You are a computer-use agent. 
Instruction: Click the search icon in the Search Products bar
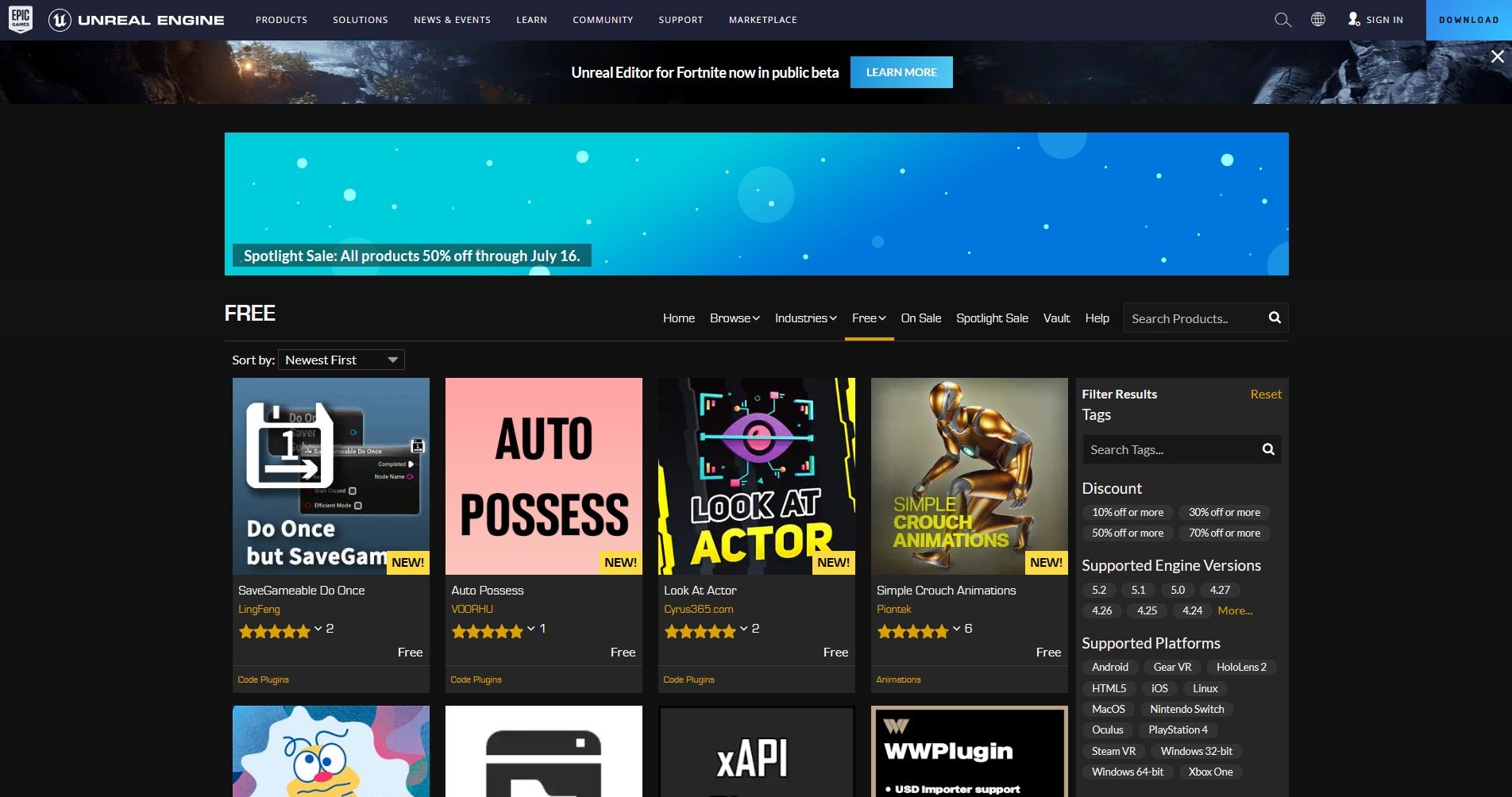tap(1274, 318)
